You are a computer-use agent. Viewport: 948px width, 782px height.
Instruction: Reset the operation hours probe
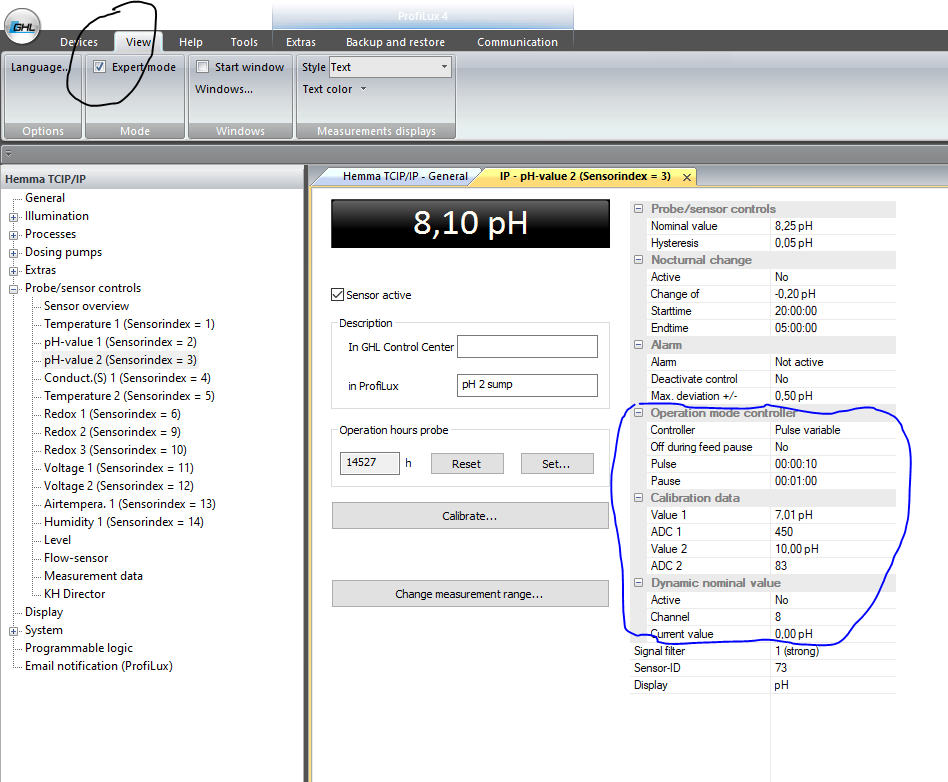467,464
